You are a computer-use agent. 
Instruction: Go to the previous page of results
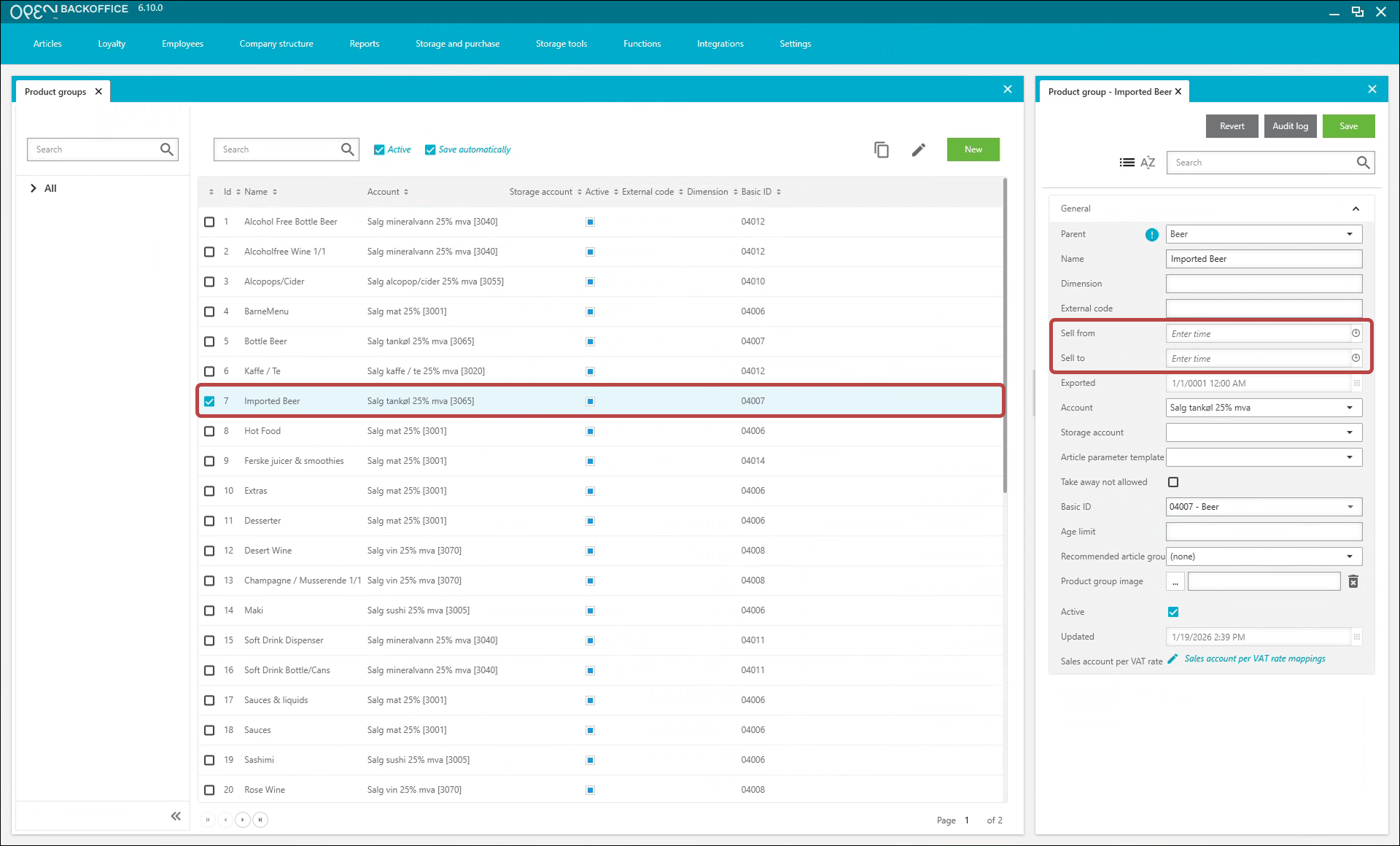click(225, 820)
